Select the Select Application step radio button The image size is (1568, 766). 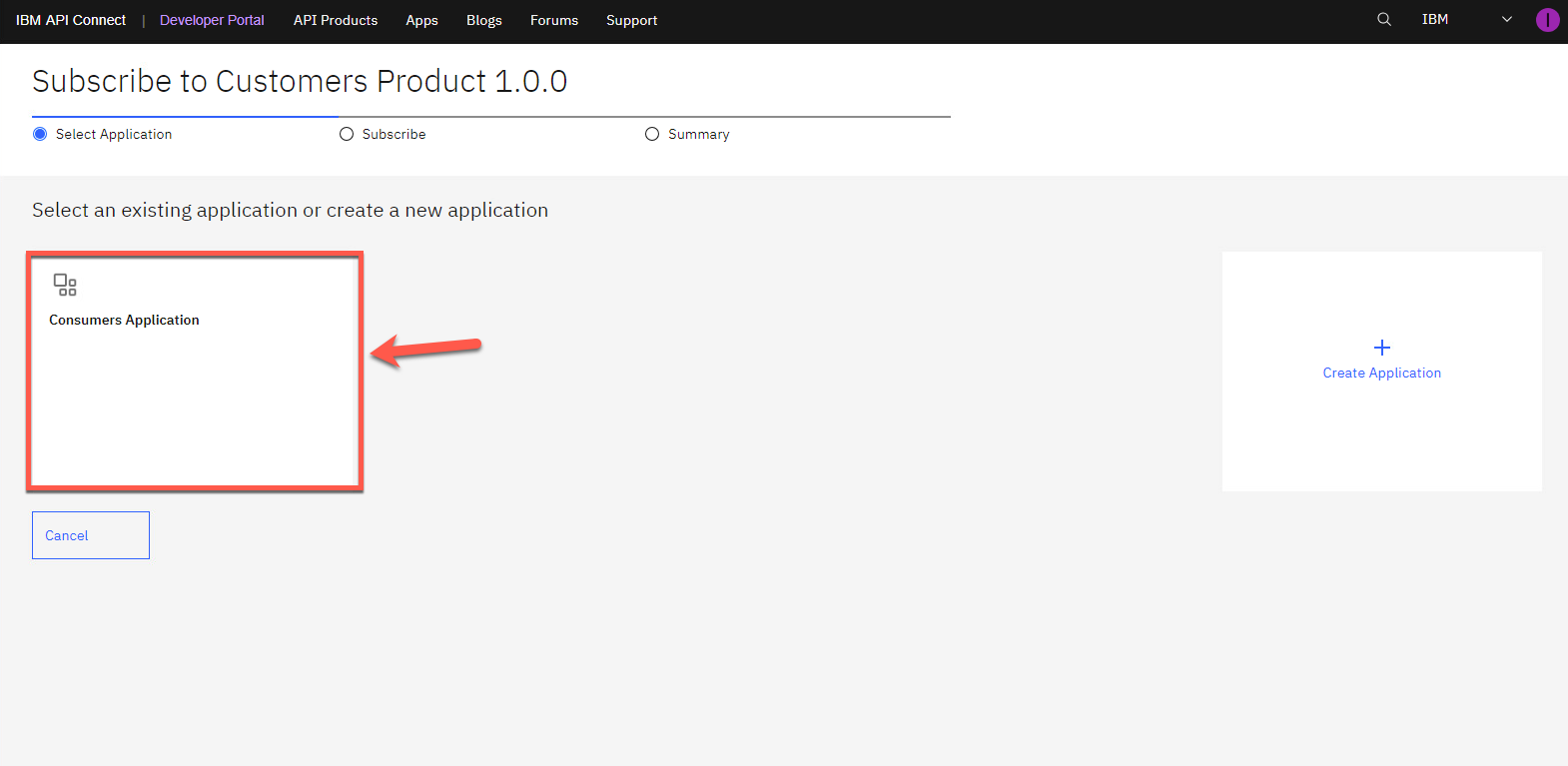pyautogui.click(x=40, y=134)
